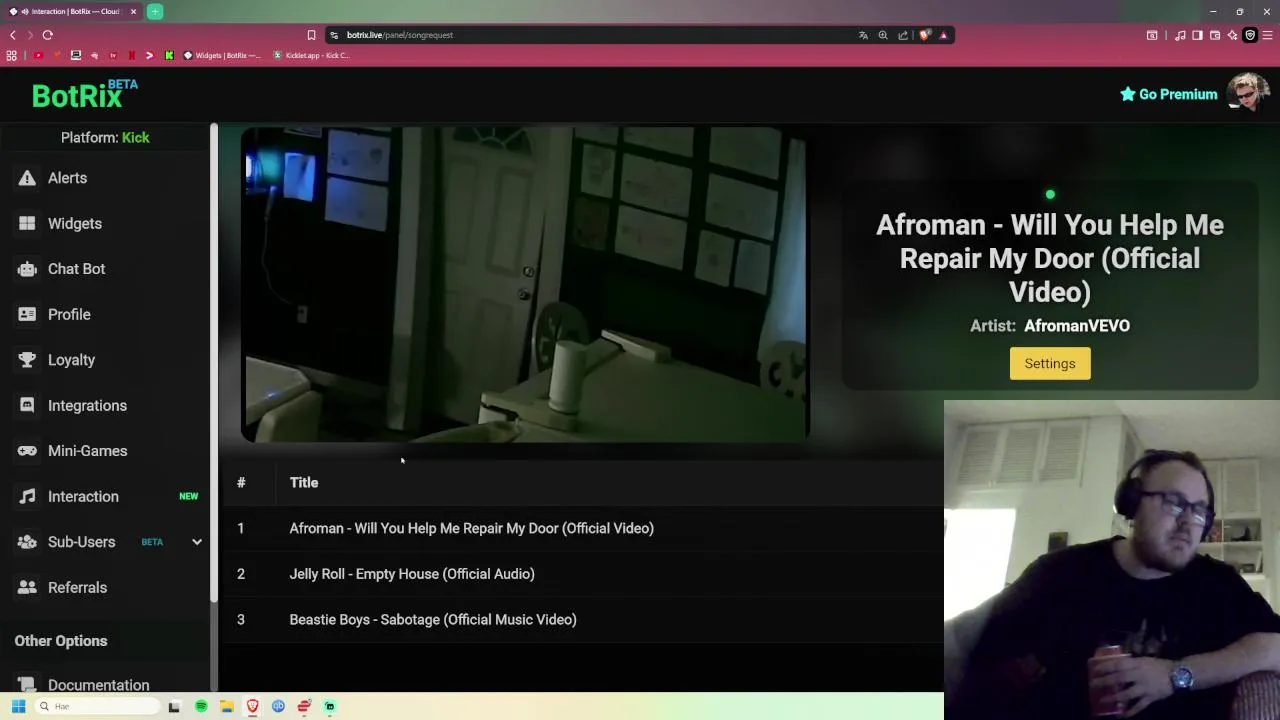This screenshot has width=1280, height=720.
Task: Click the yellow Settings button
Action: click(x=1050, y=364)
